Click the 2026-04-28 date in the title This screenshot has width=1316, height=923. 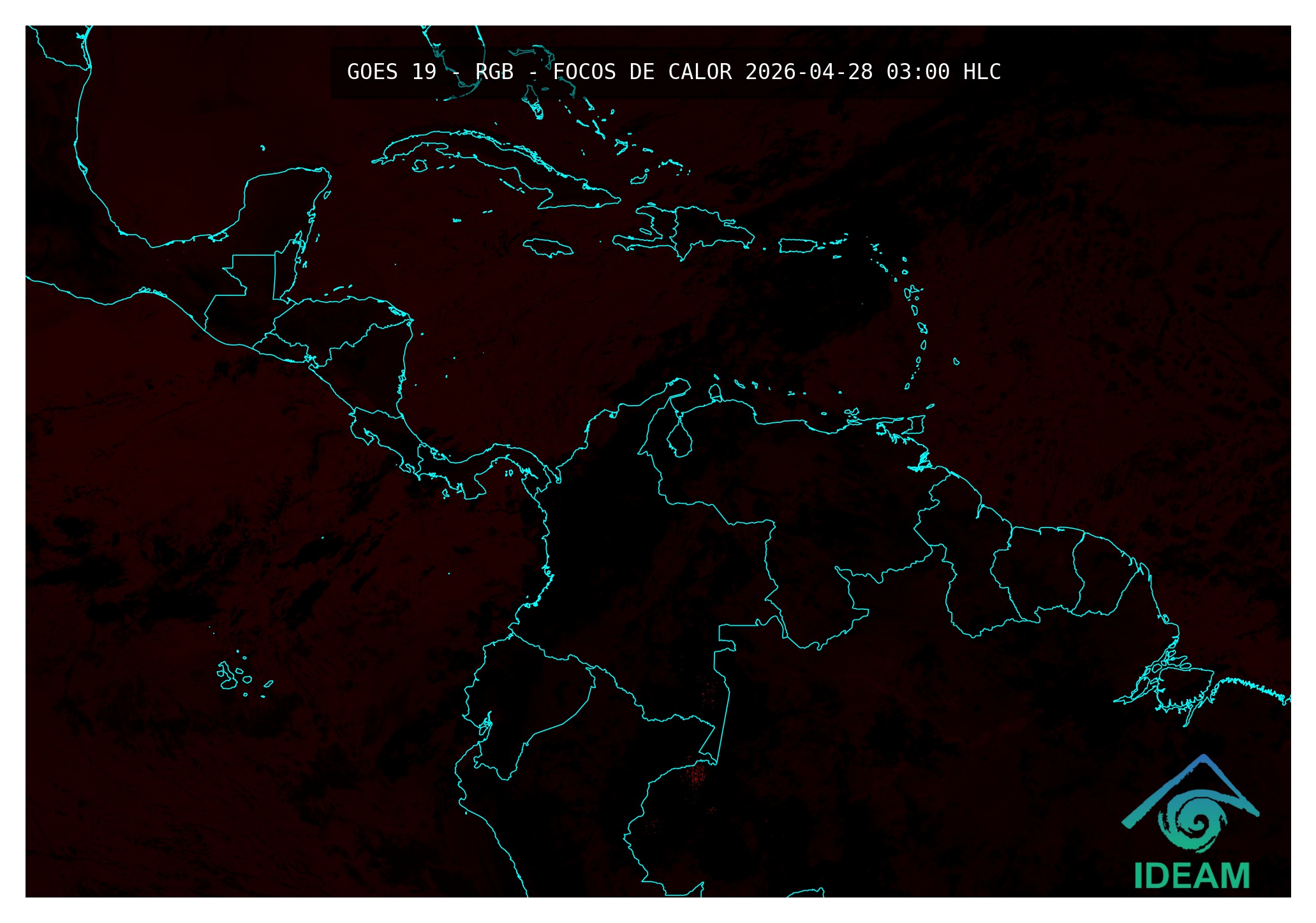coord(808,72)
